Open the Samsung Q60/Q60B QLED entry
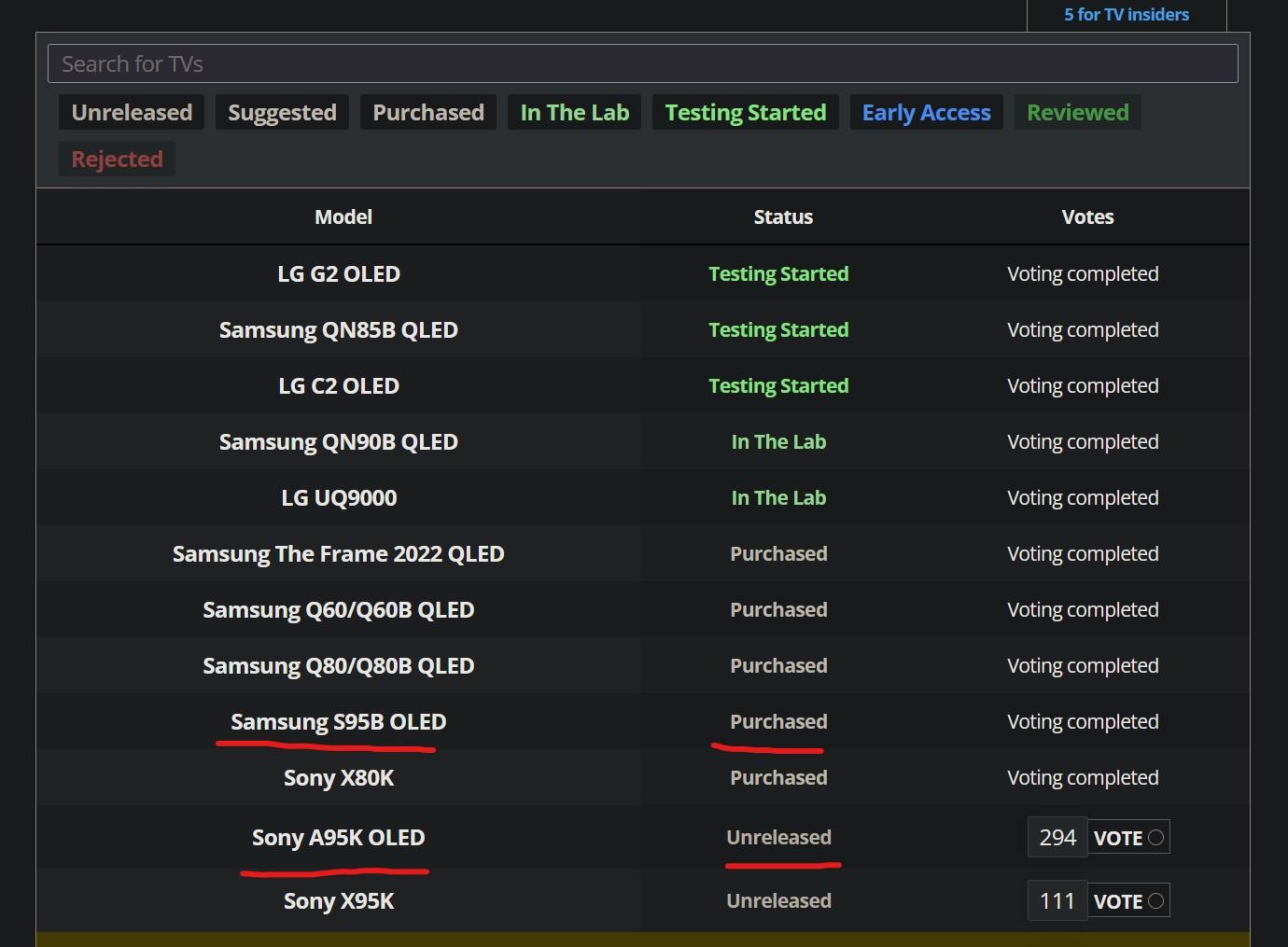1288x947 pixels. click(x=339, y=609)
